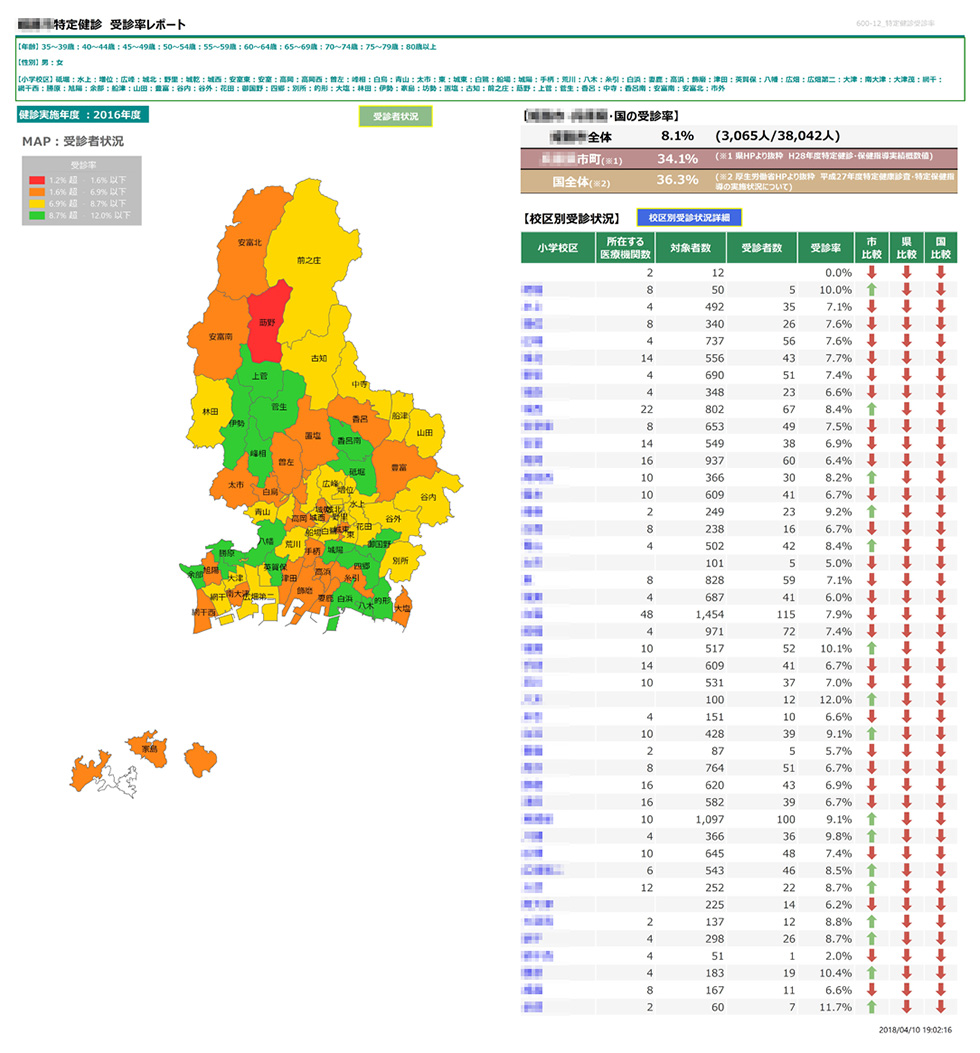Click the red 市比較 arrow in the 764-target row
980x1053 pixels.
point(871,768)
